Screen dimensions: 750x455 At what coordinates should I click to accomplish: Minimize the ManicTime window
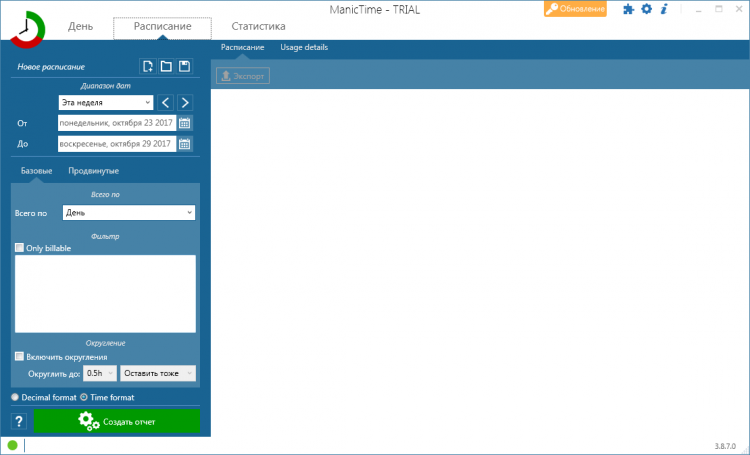coord(699,9)
